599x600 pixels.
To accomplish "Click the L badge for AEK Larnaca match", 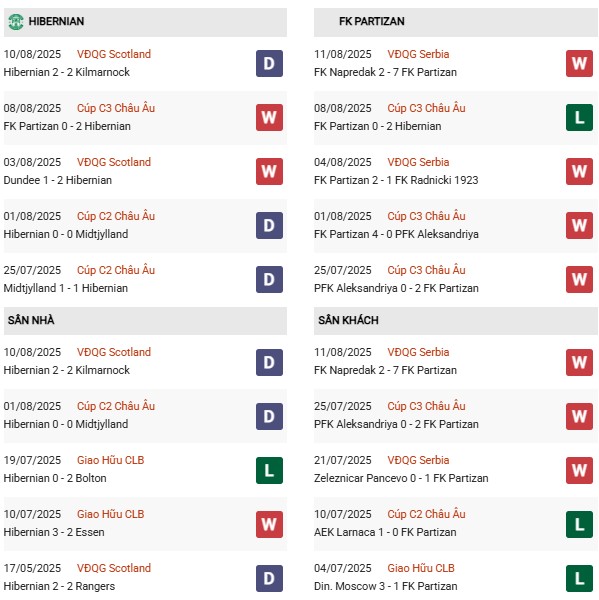I will pos(579,524).
